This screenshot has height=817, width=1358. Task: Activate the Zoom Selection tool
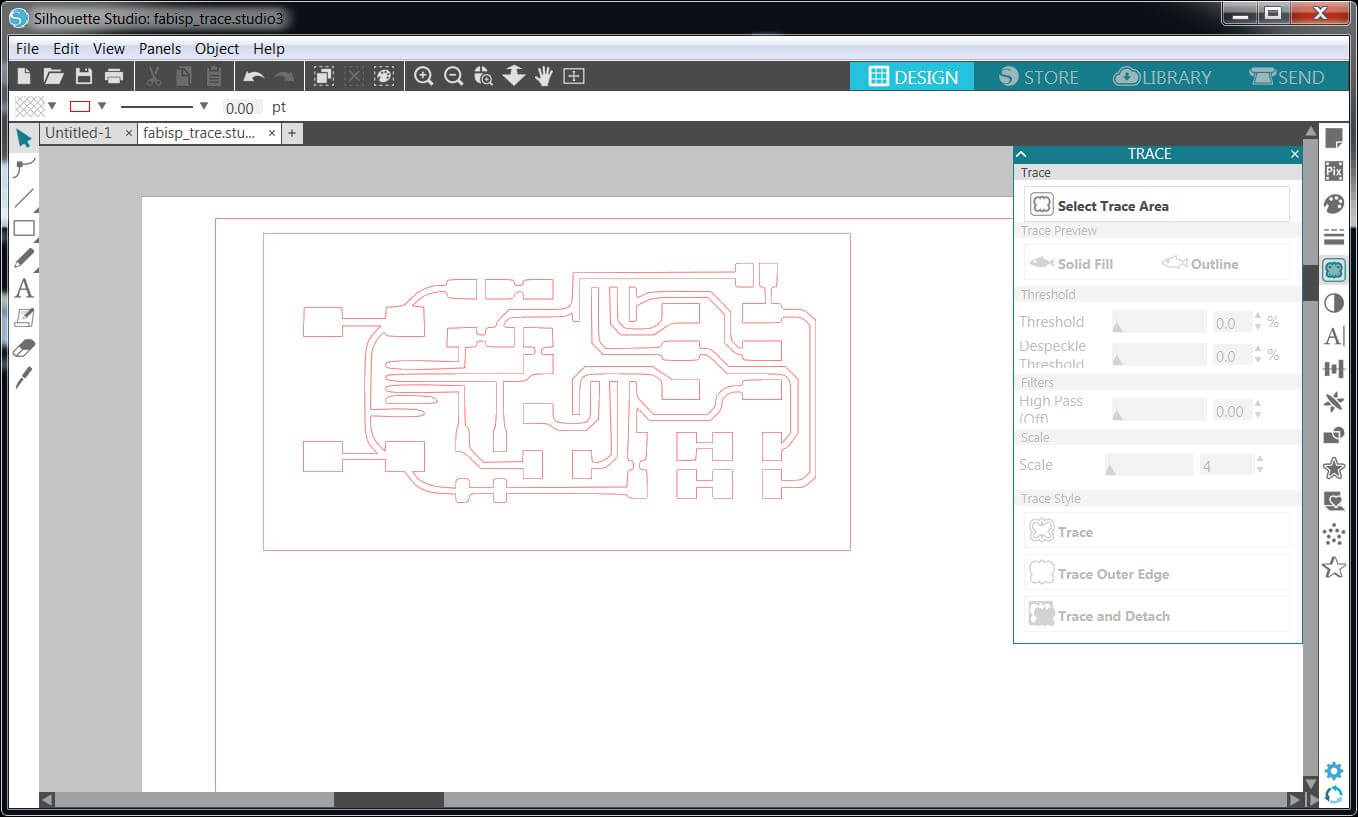[x=484, y=76]
